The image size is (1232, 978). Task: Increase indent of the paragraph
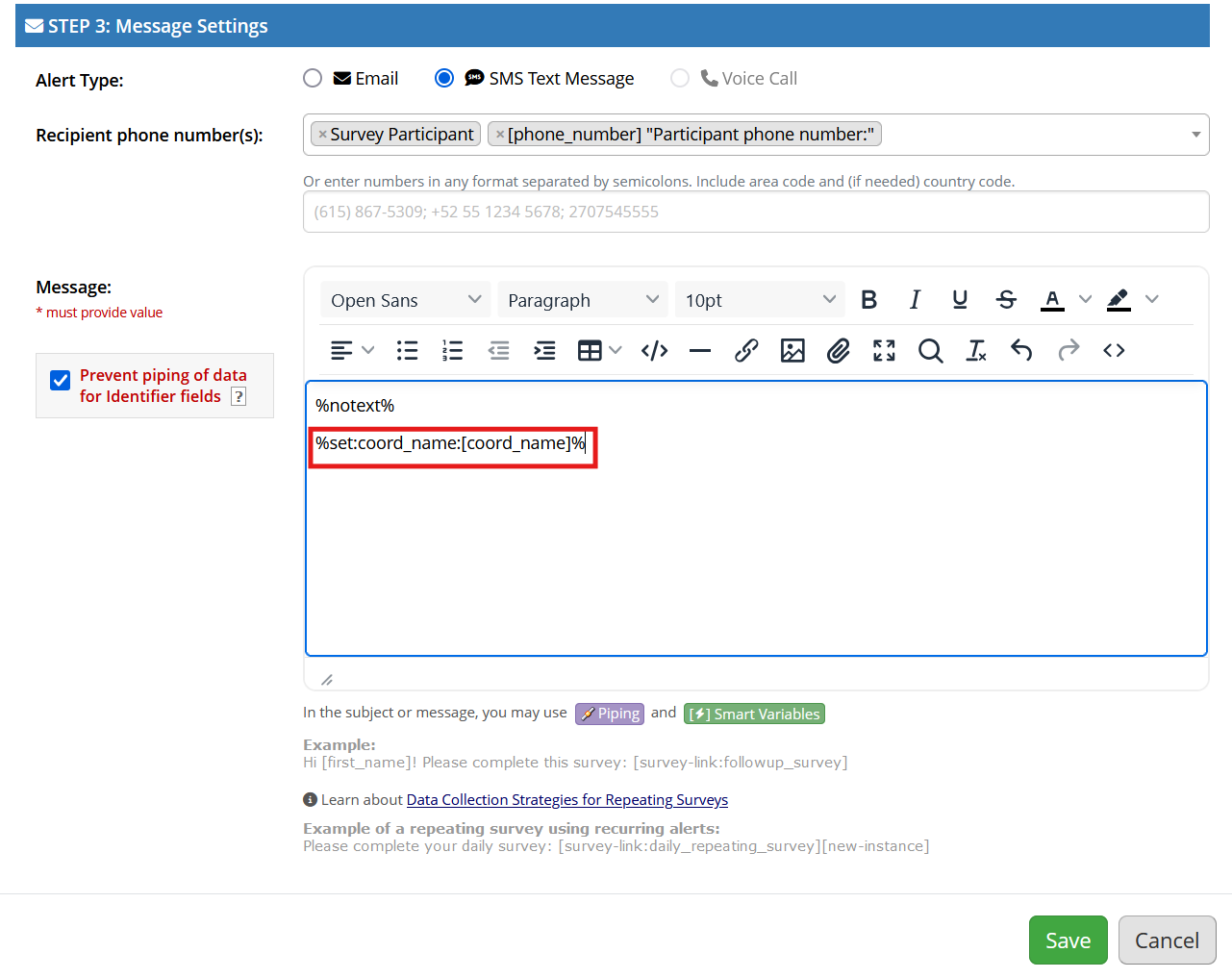(544, 350)
